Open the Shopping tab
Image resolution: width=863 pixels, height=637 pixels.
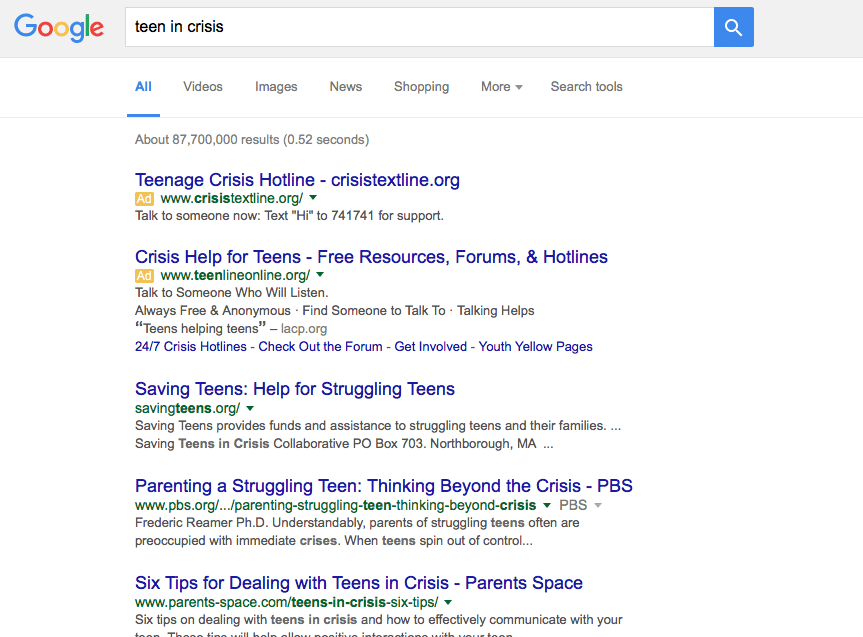point(422,87)
